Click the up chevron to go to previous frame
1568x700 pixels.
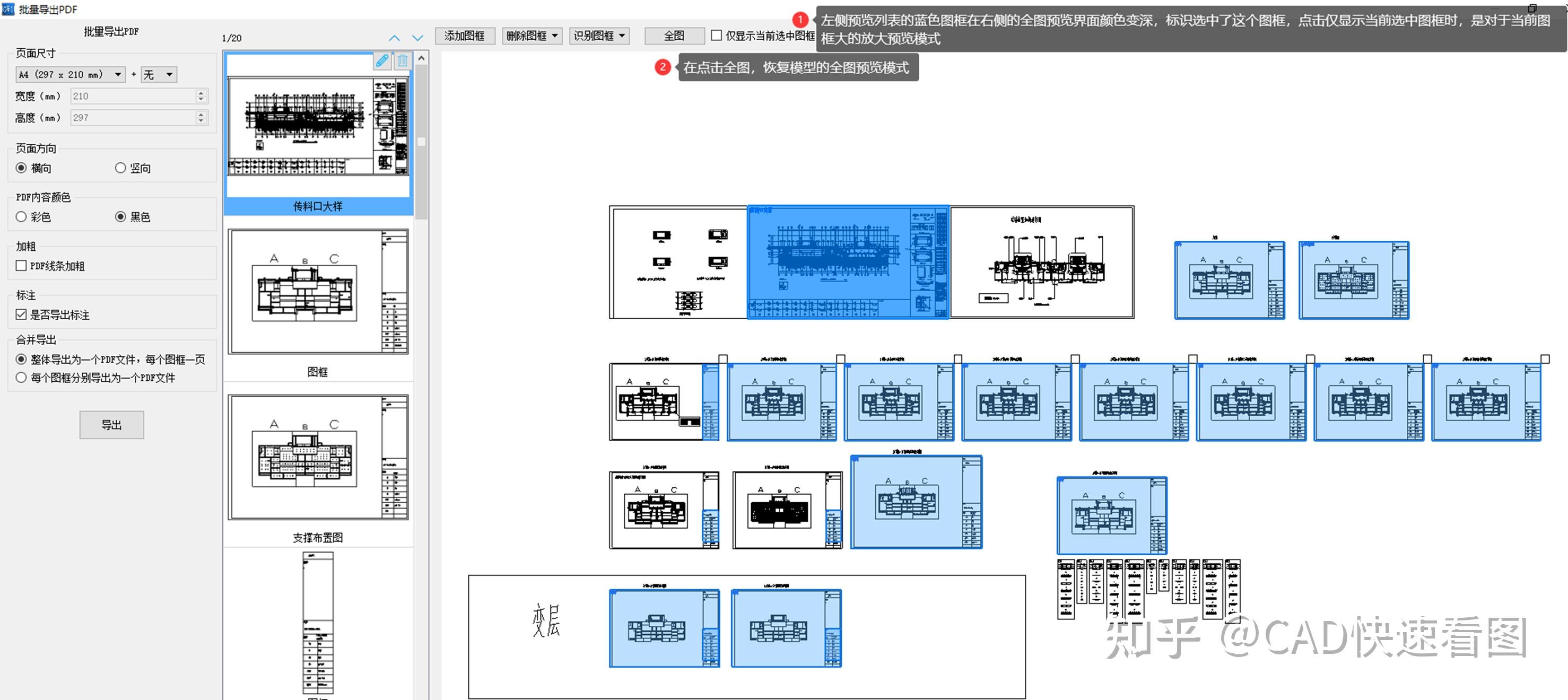click(395, 38)
